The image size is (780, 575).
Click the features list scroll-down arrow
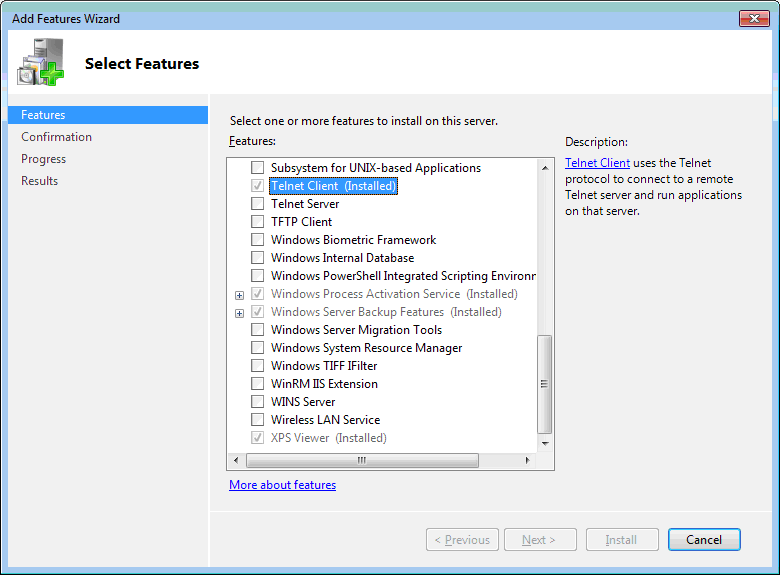(545, 443)
